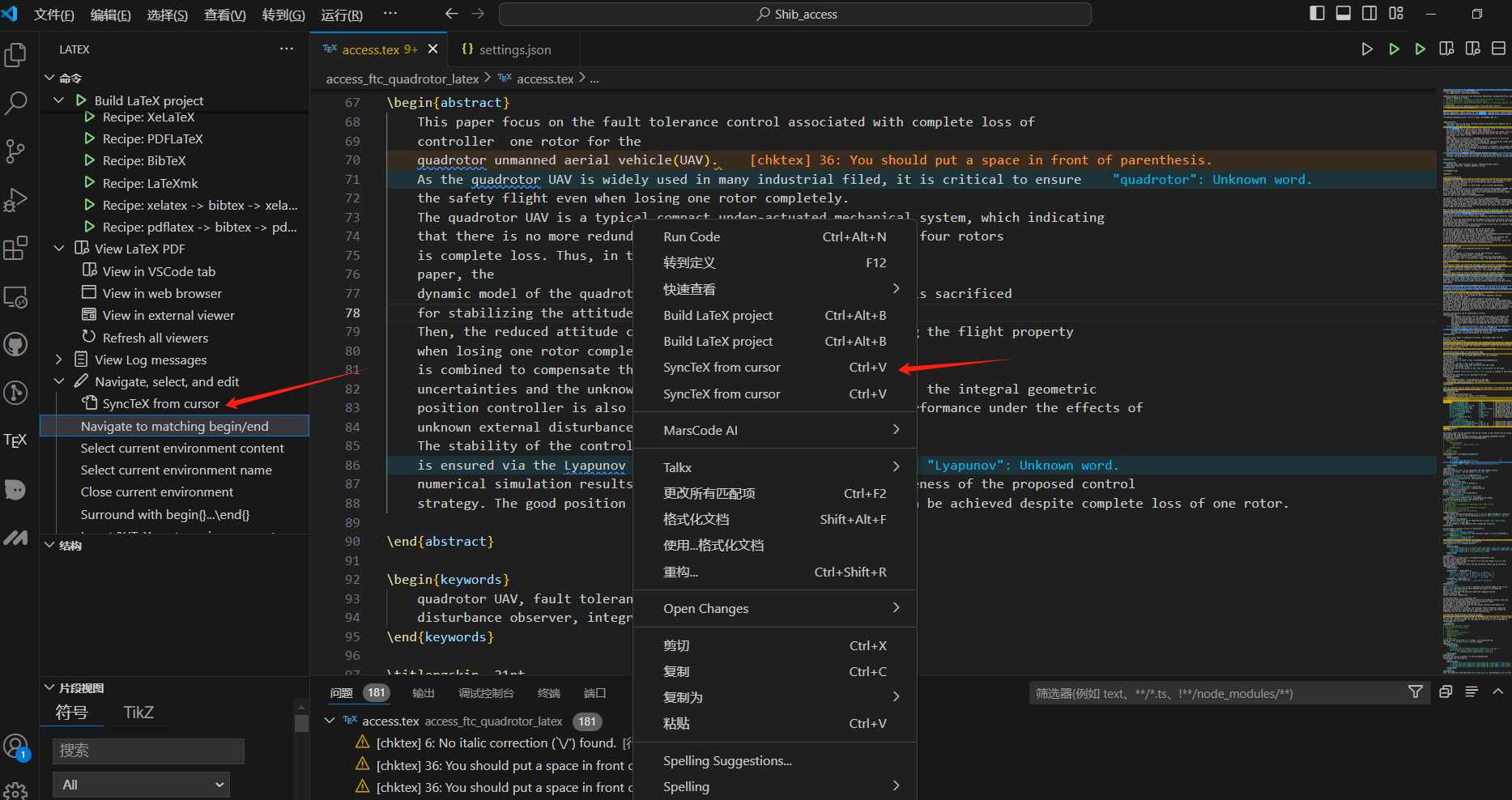
Task: Open the Search view
Action: coord(16,103)
